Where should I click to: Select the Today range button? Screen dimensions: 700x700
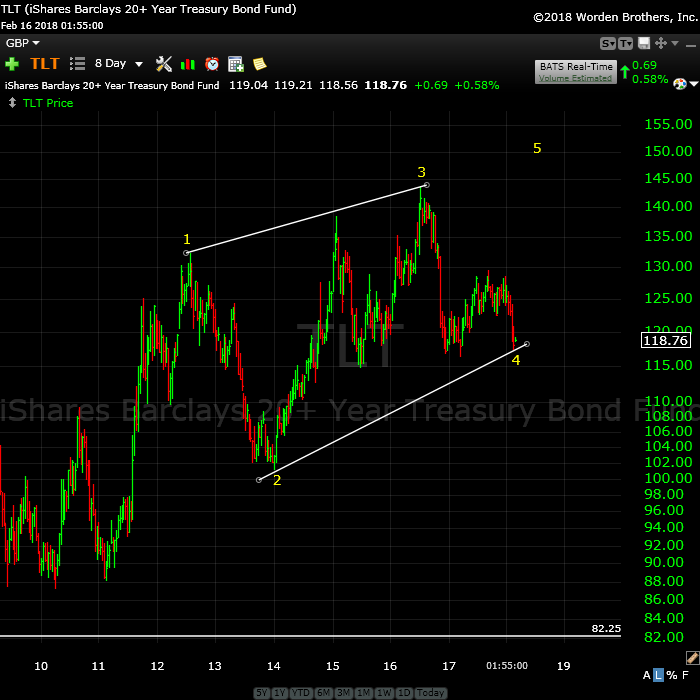click(x=430, y=692)
